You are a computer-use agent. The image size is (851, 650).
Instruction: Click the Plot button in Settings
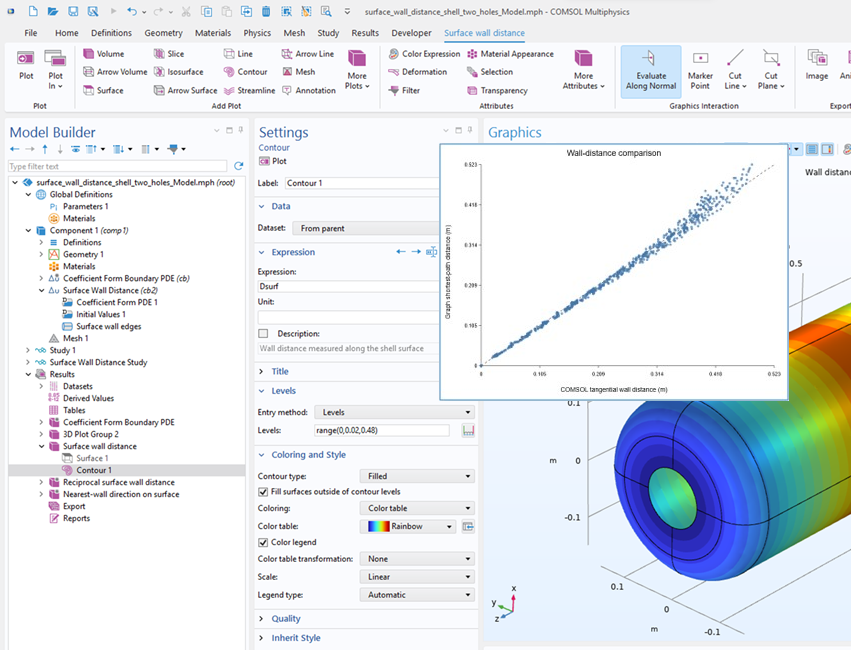(273, 161)
